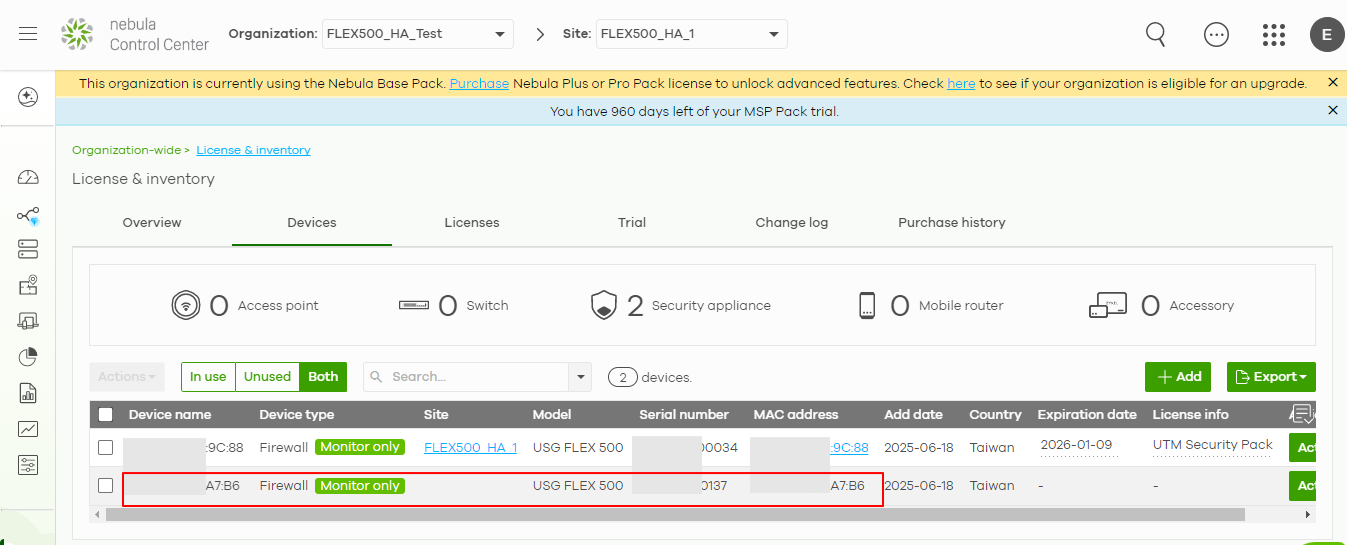
Task: Click the License & inventory breadcrumb link
Action: point(253,150)
